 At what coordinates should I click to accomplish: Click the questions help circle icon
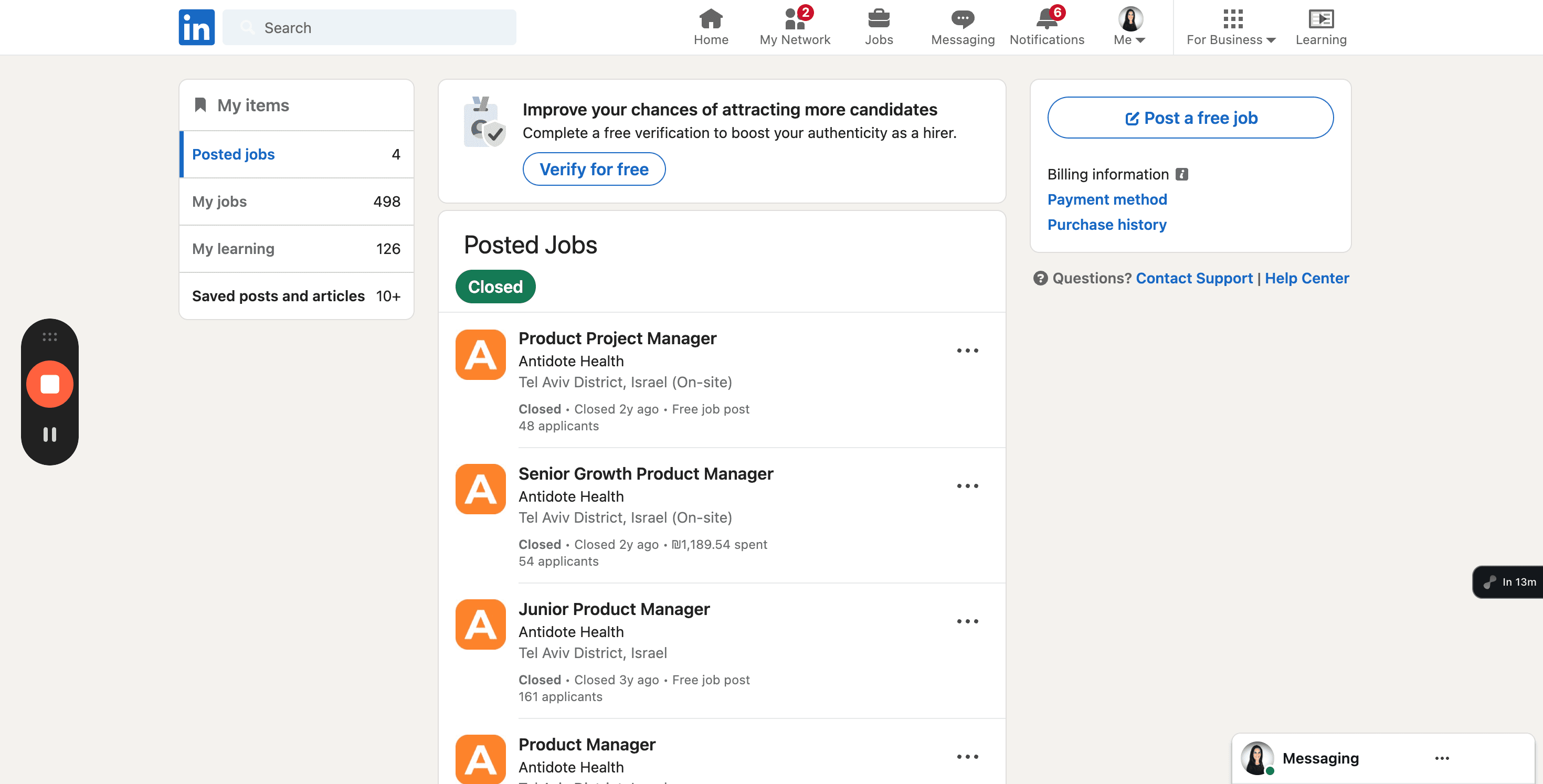click(x=1040, y=278)
